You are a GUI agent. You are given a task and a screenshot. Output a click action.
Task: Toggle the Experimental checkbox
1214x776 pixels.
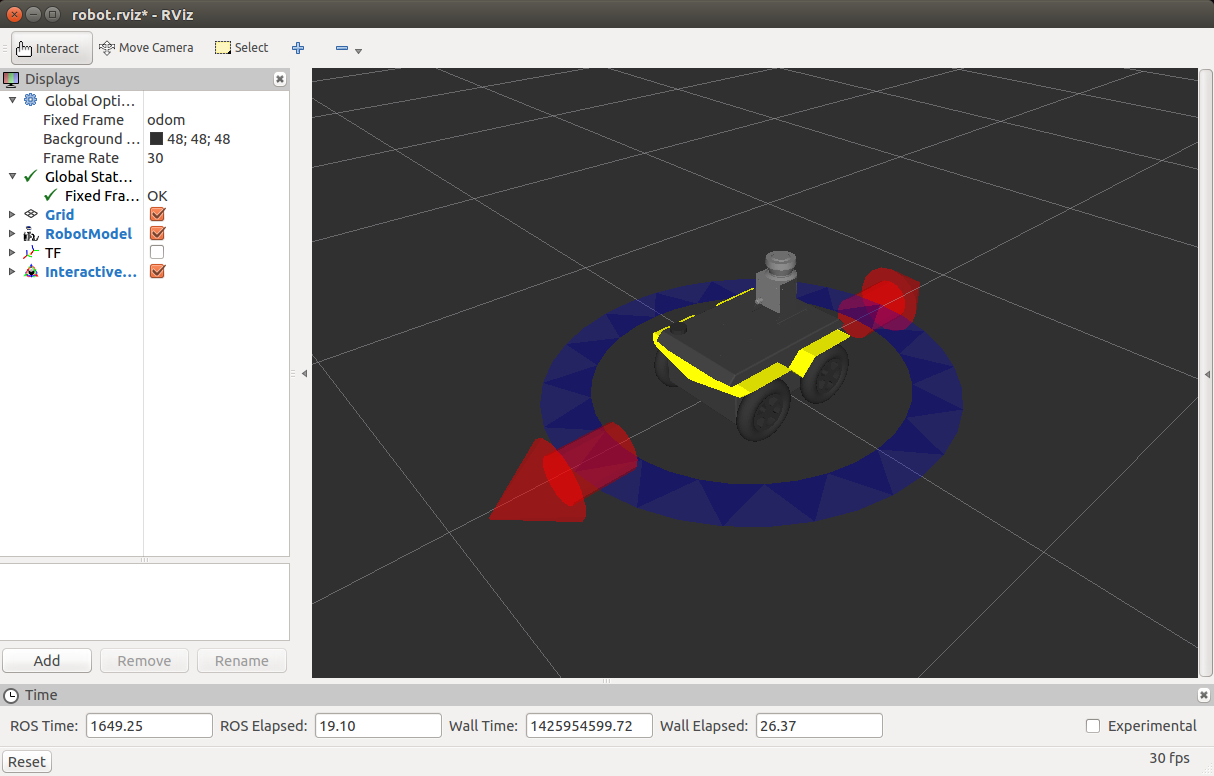tap(1093, 726)
